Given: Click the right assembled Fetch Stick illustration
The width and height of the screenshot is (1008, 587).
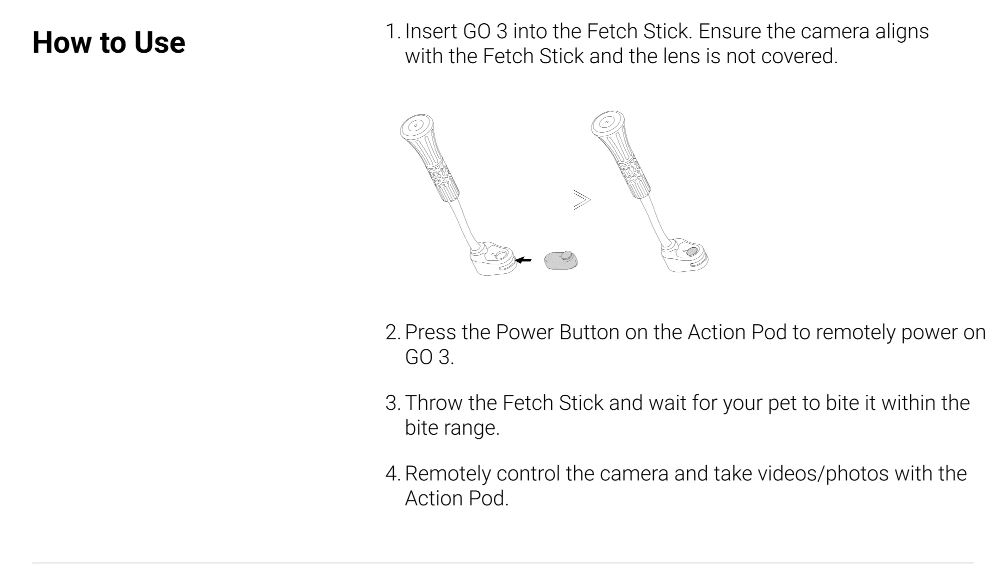Looking at the screenshot, I should (649, 192).
